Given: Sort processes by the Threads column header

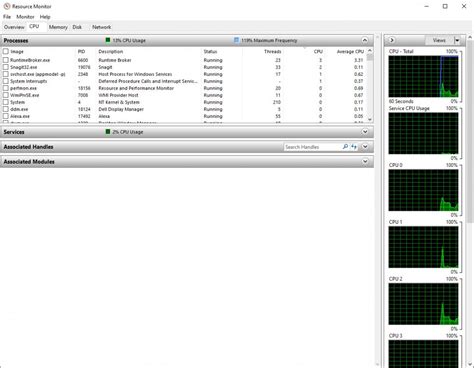Looking at the screenshot, I should point(272,51).
